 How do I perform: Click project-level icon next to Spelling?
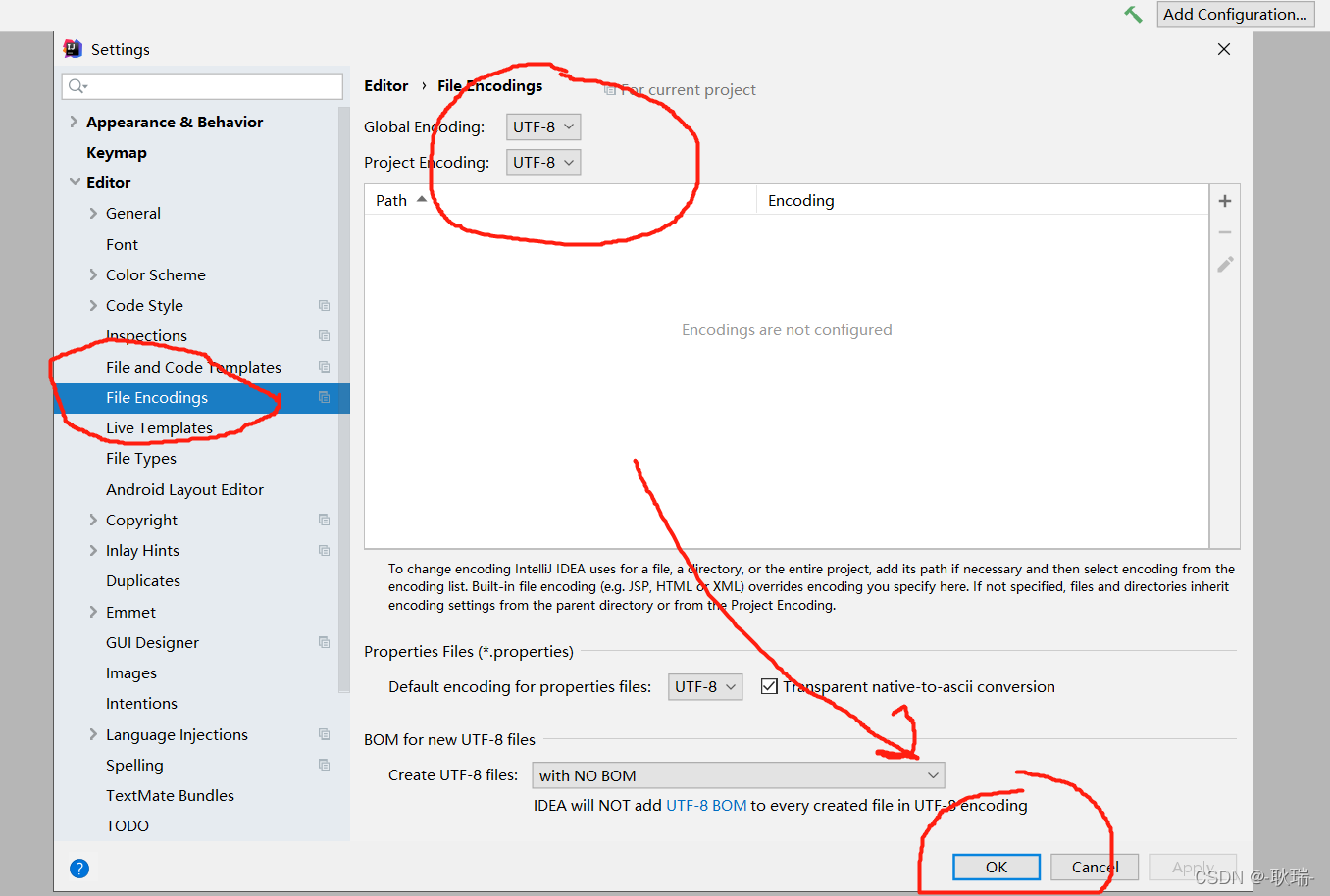[324, 765]
